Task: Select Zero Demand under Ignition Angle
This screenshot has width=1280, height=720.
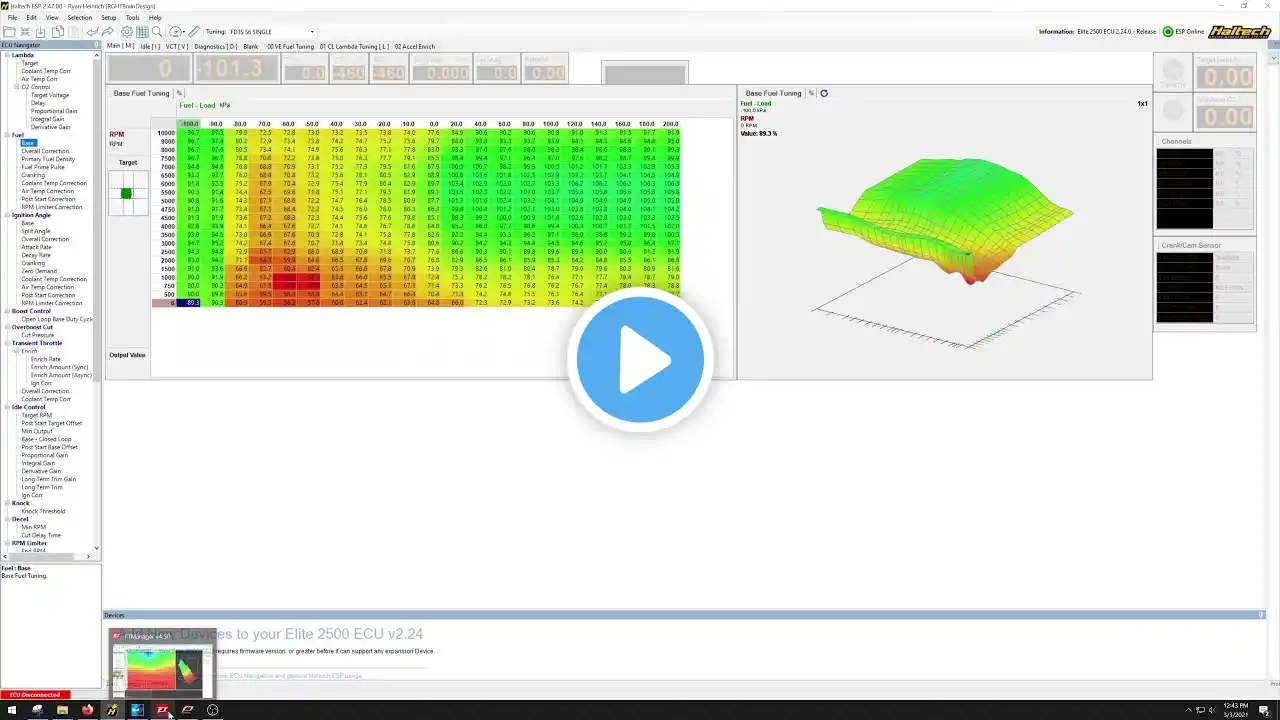Action: coord(39,271)
